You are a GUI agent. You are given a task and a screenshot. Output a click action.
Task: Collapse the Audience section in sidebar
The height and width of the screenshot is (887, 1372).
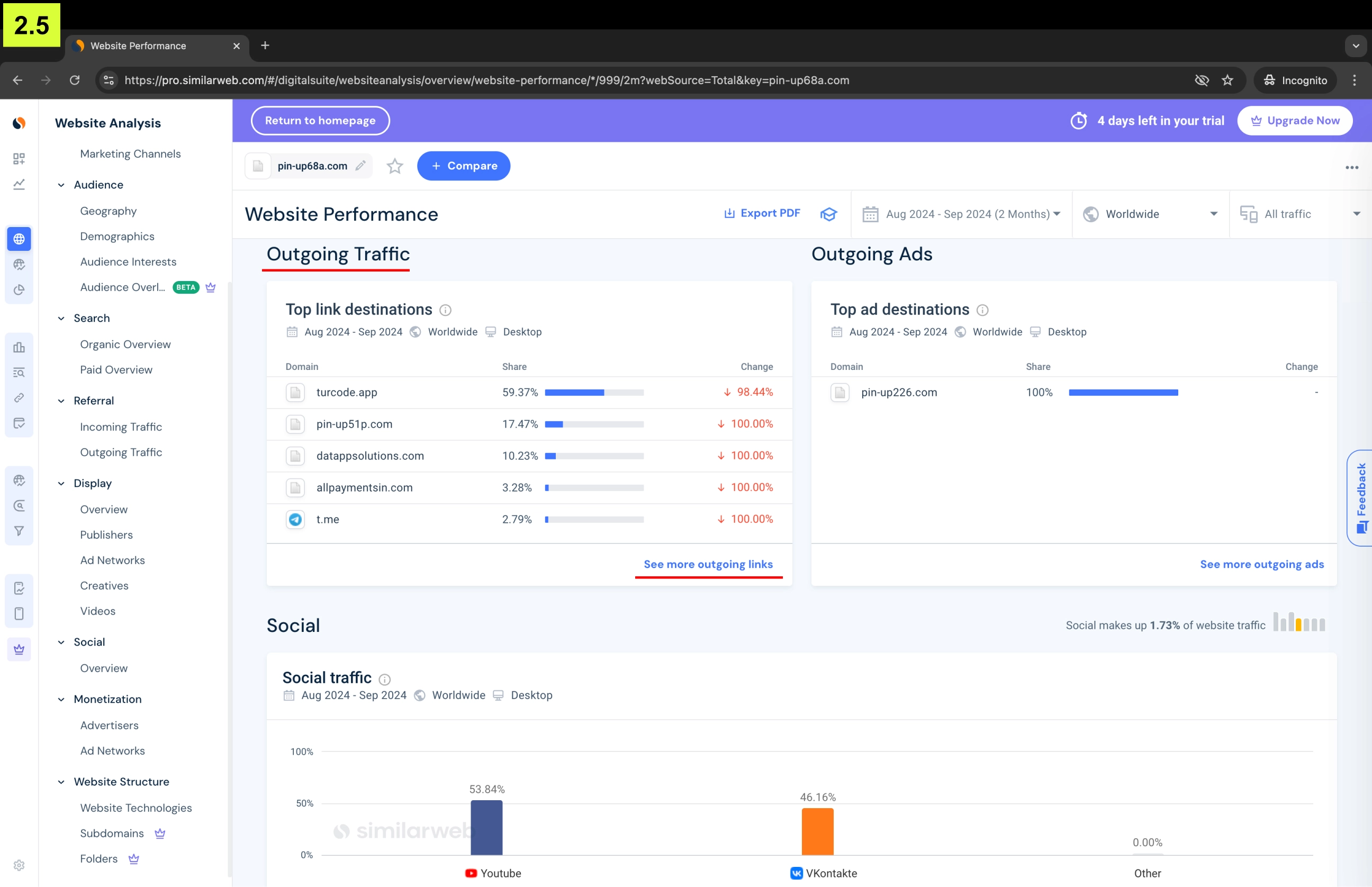coord(61,185)
